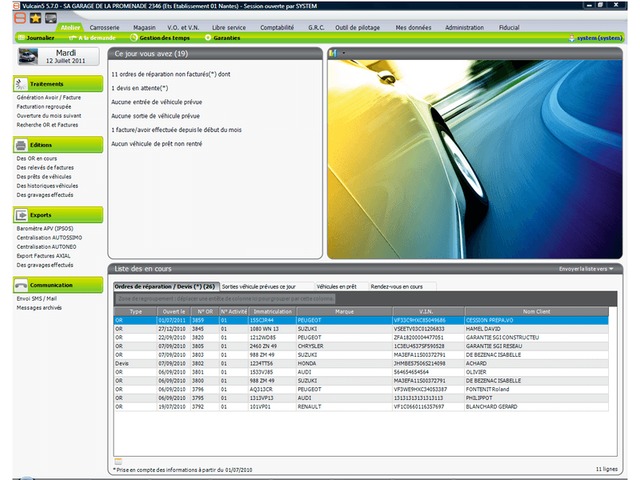Image resolution: width=640 pixels, height=480 pixels.
Task: Open the Libre service menu
Action: point(229,27)
